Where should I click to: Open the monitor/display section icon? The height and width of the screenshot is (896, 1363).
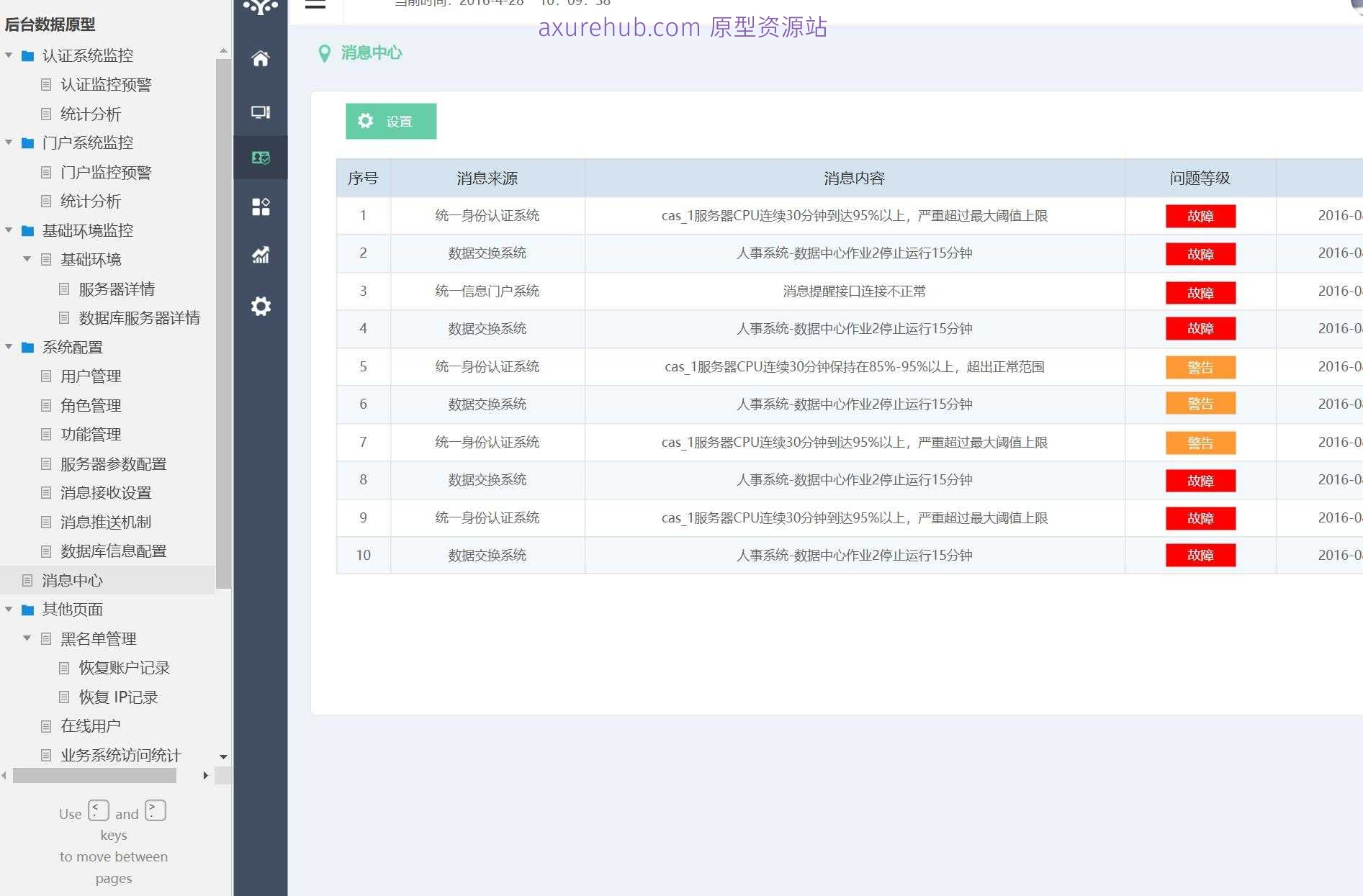coord(260,112)
